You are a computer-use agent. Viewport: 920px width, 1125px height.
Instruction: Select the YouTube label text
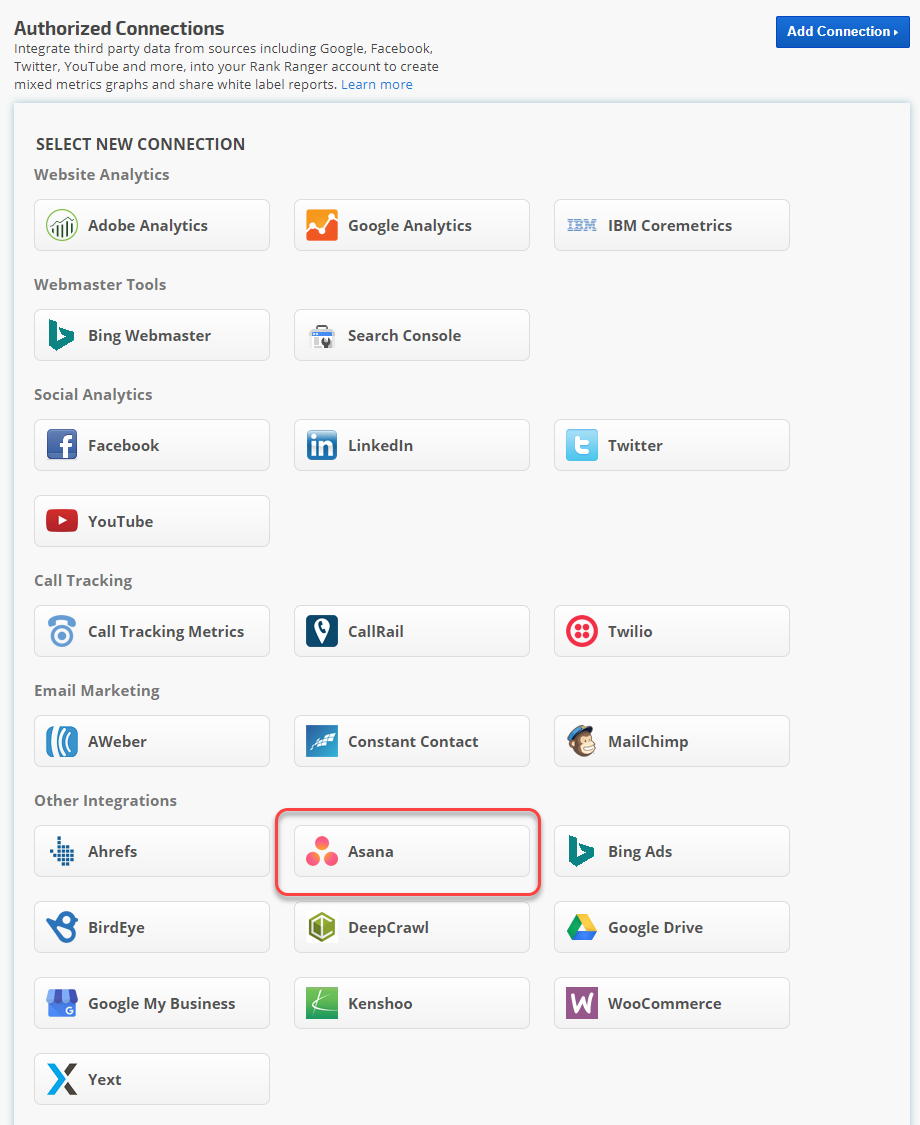pyautogui.click(x=121, y=521)
